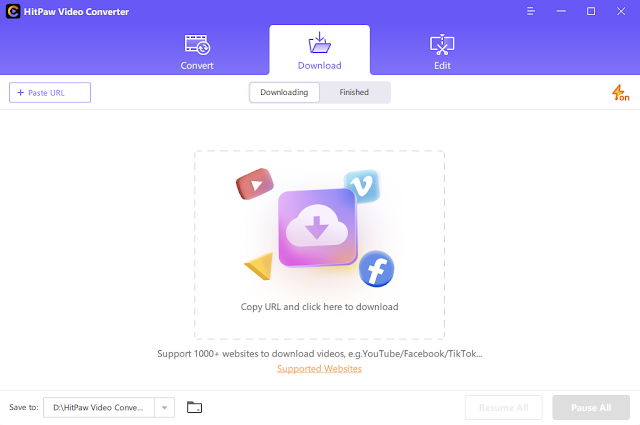This screenshot has width=640, height=425.
Task: Open the hamburger menu in title bar
Action: [x=531, y=11]
